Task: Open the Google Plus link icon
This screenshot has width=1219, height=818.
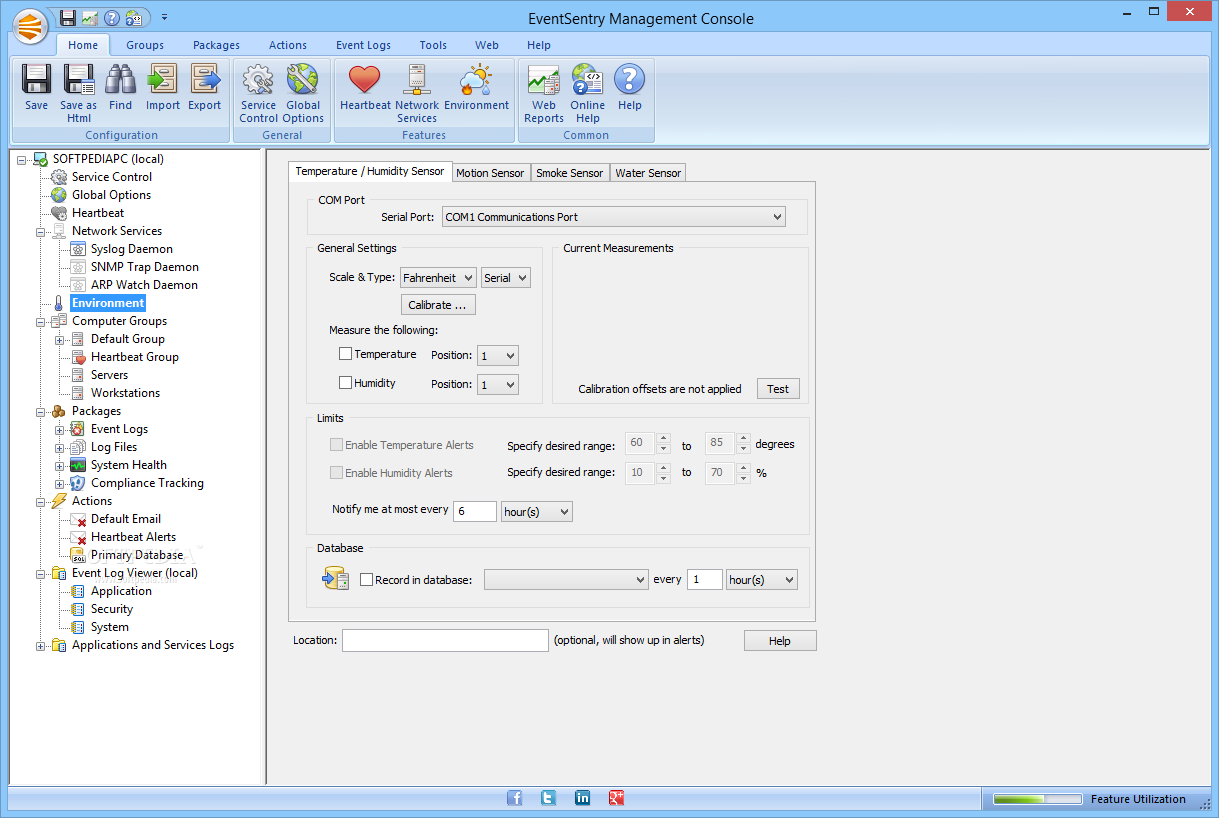Action: point(617,798)
